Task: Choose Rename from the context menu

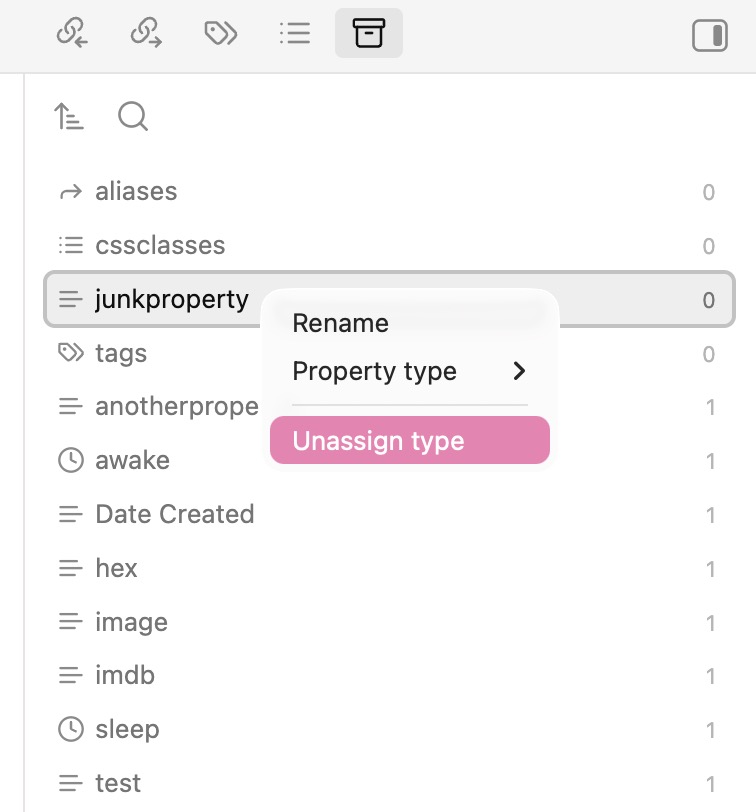Action: click(x=340, y=323)
